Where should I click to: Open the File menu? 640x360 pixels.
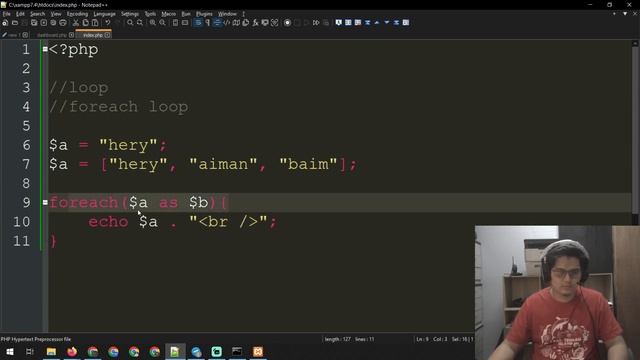pyautogui.click(x=7, y=14)
